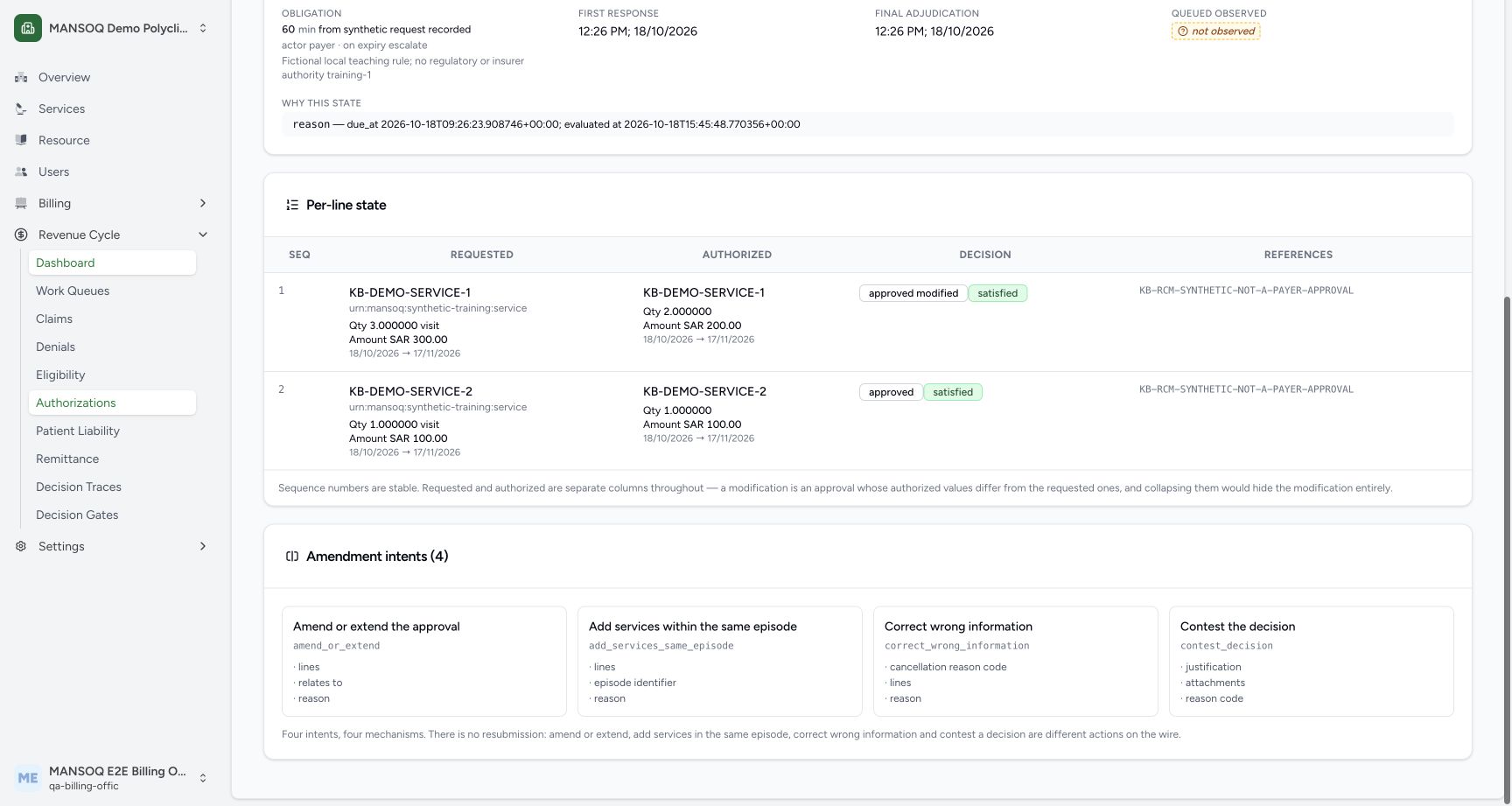The image size is (1512, 806).
Task: Select the Amend or extend the approval card
Action: 424,662
